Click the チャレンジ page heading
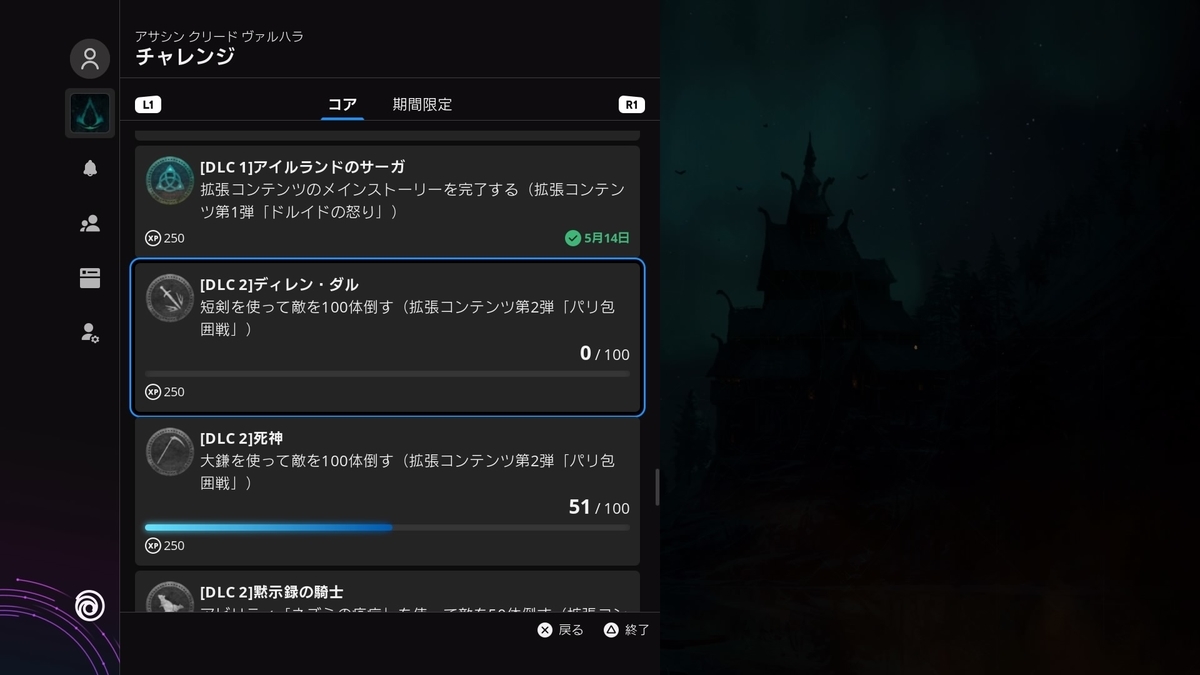This screenshot has height=675, width=1200. pos(185,57)
